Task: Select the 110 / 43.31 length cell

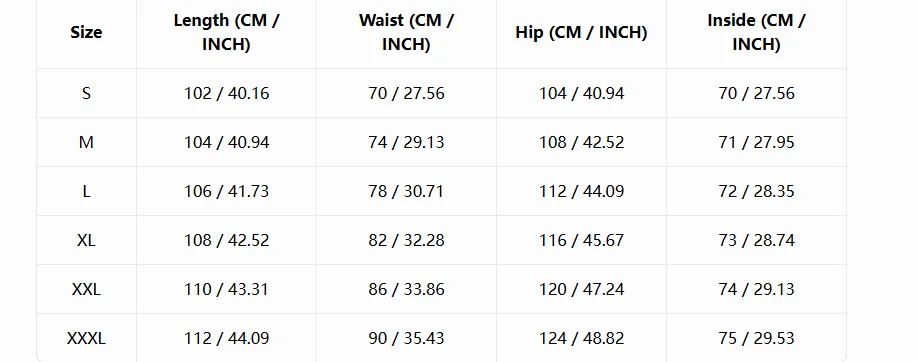Action: pyautogui.click(x=227, y=289)
